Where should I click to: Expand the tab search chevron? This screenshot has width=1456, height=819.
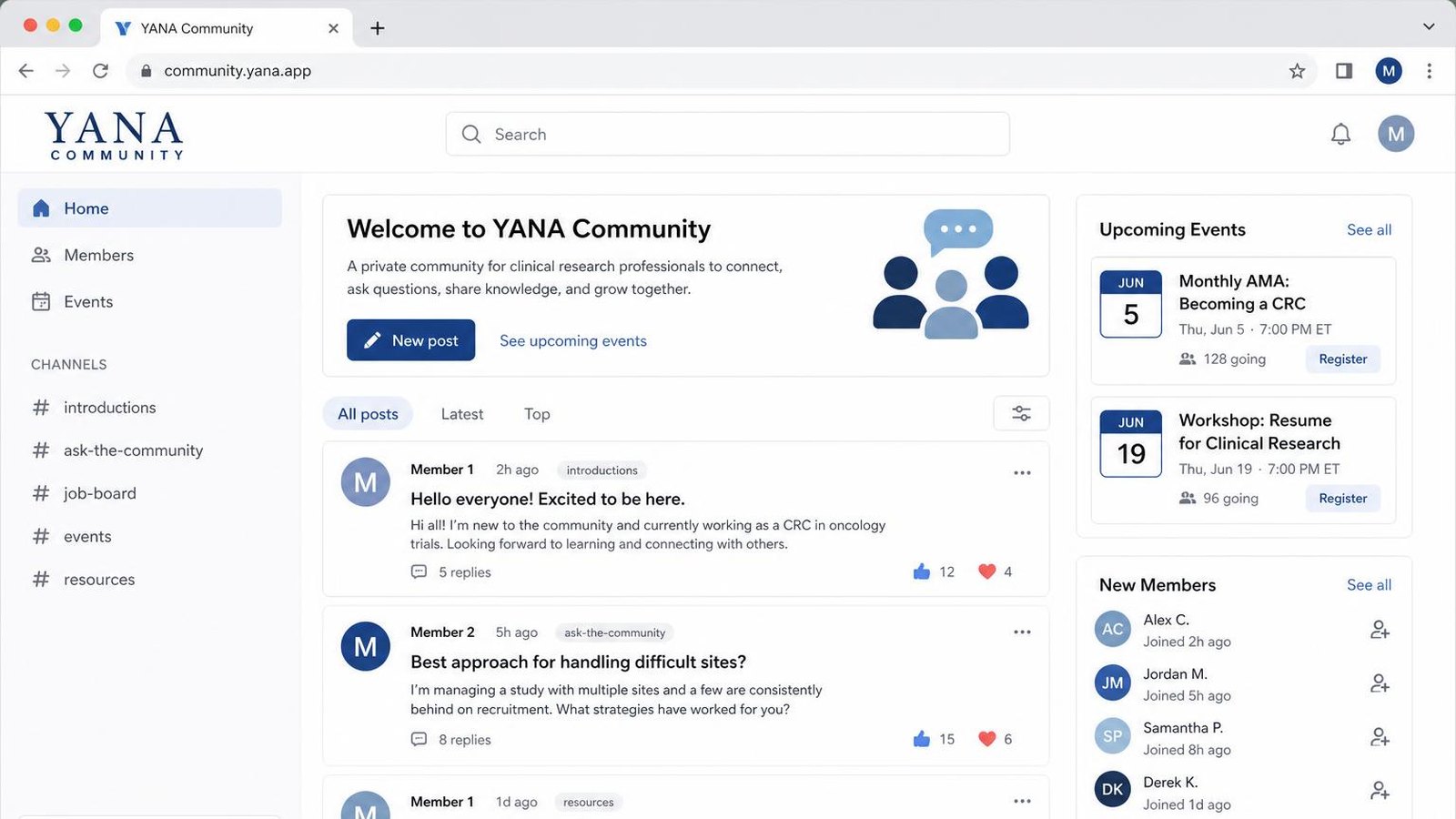pos(1428,27)
